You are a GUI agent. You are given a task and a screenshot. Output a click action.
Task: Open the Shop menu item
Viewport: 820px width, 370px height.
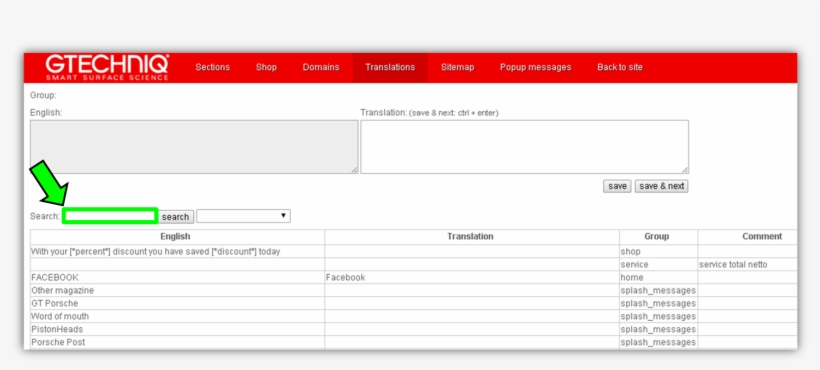tap(266, 67)
